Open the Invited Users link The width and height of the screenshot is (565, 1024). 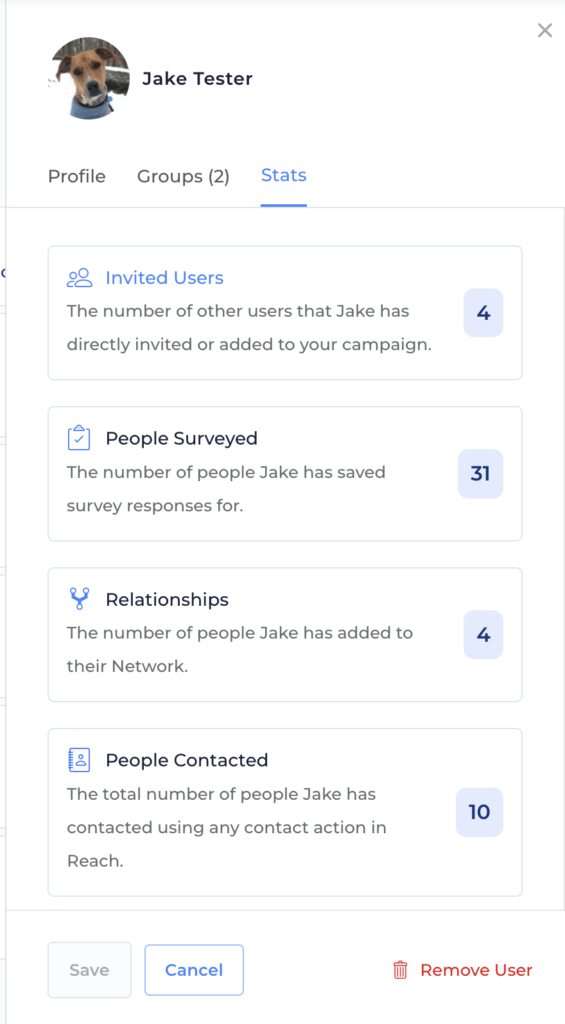pos(165,278)
